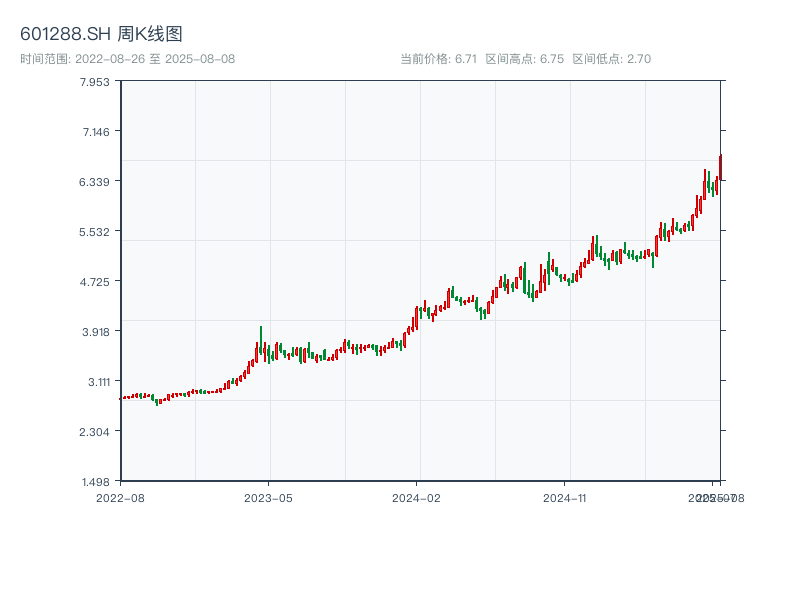Click the latest dark candlestick at far right
Viewport: 800px width, 600px height.
click(x=720, y=167)
